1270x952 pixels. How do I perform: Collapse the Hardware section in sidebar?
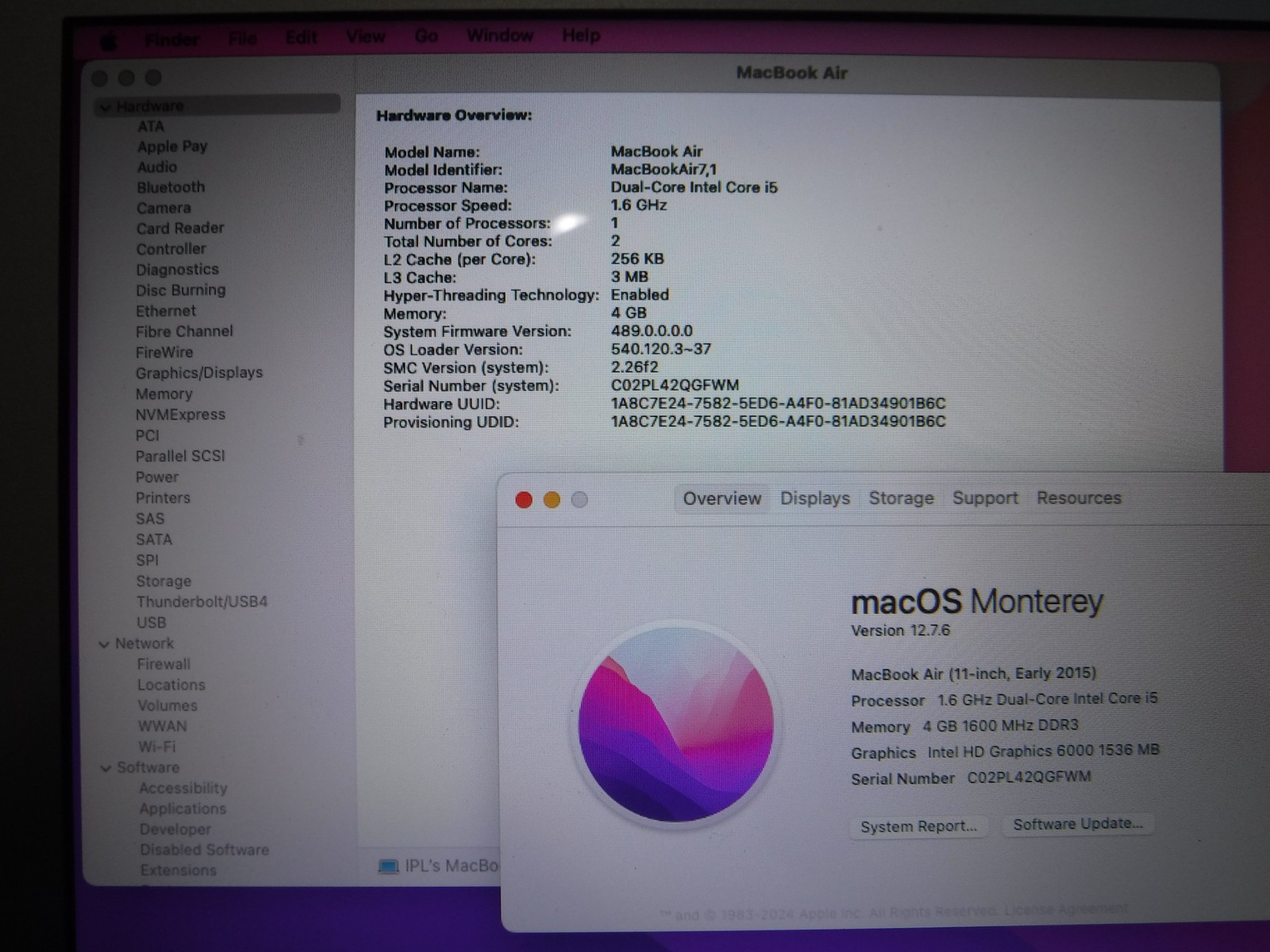[105, 107]
